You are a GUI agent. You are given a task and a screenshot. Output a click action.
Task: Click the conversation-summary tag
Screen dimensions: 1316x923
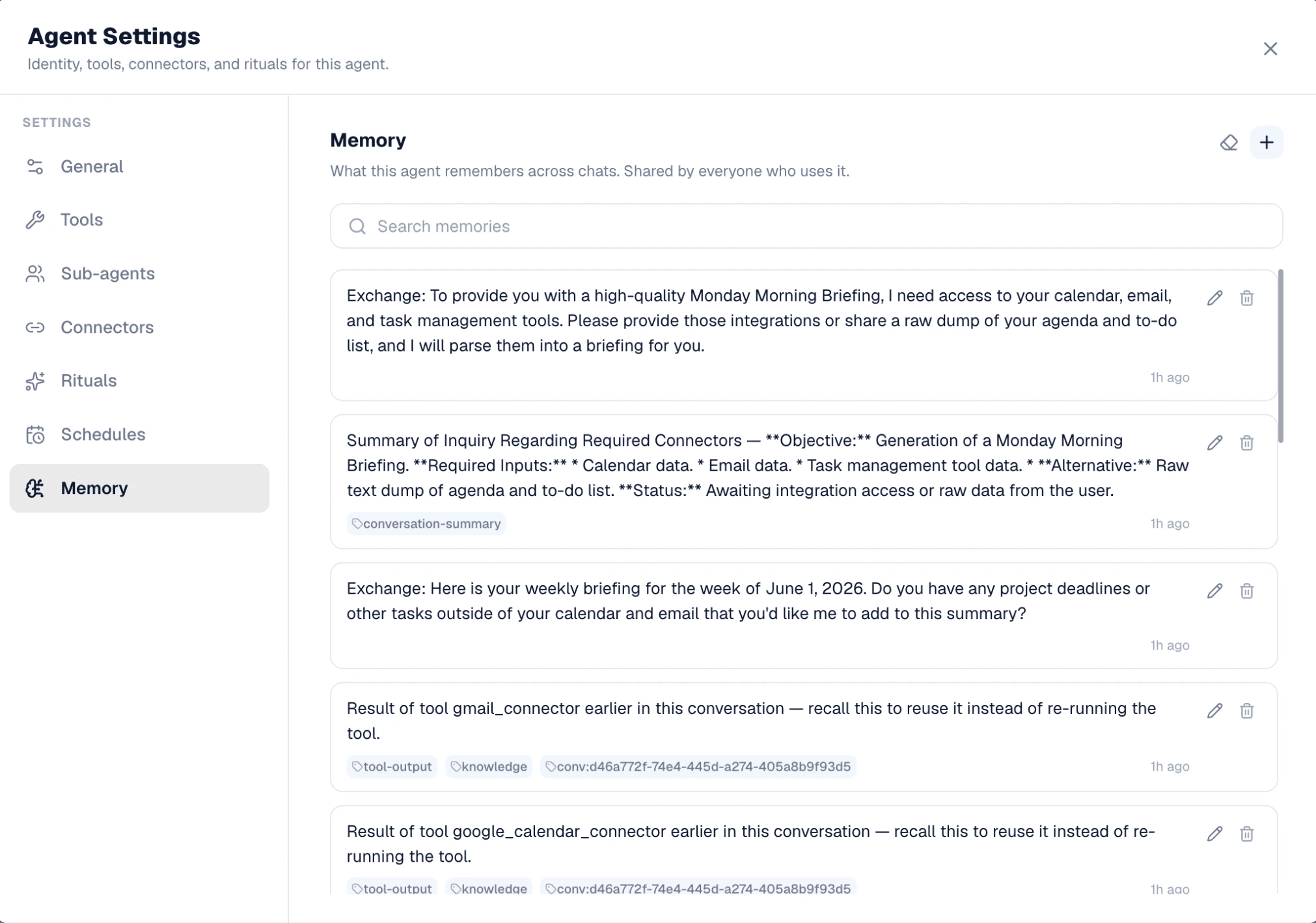[x=426, y=524]
